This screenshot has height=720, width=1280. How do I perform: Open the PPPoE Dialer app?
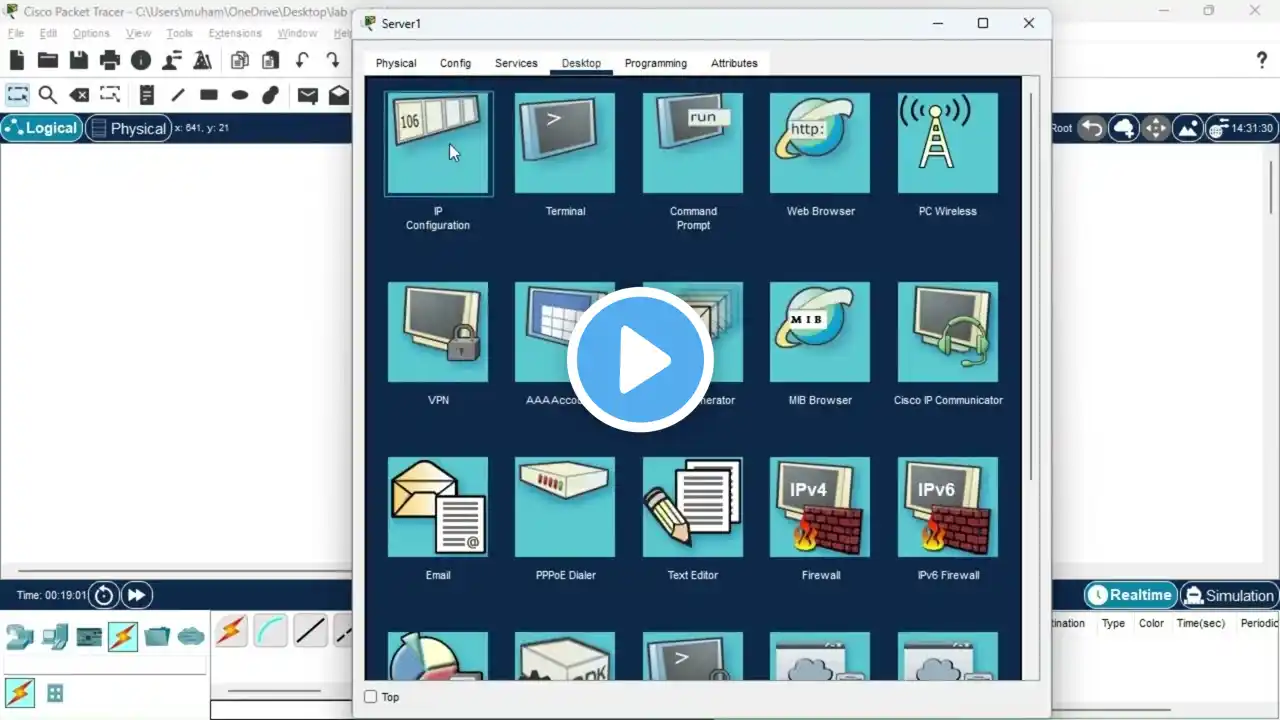[565, 507]
